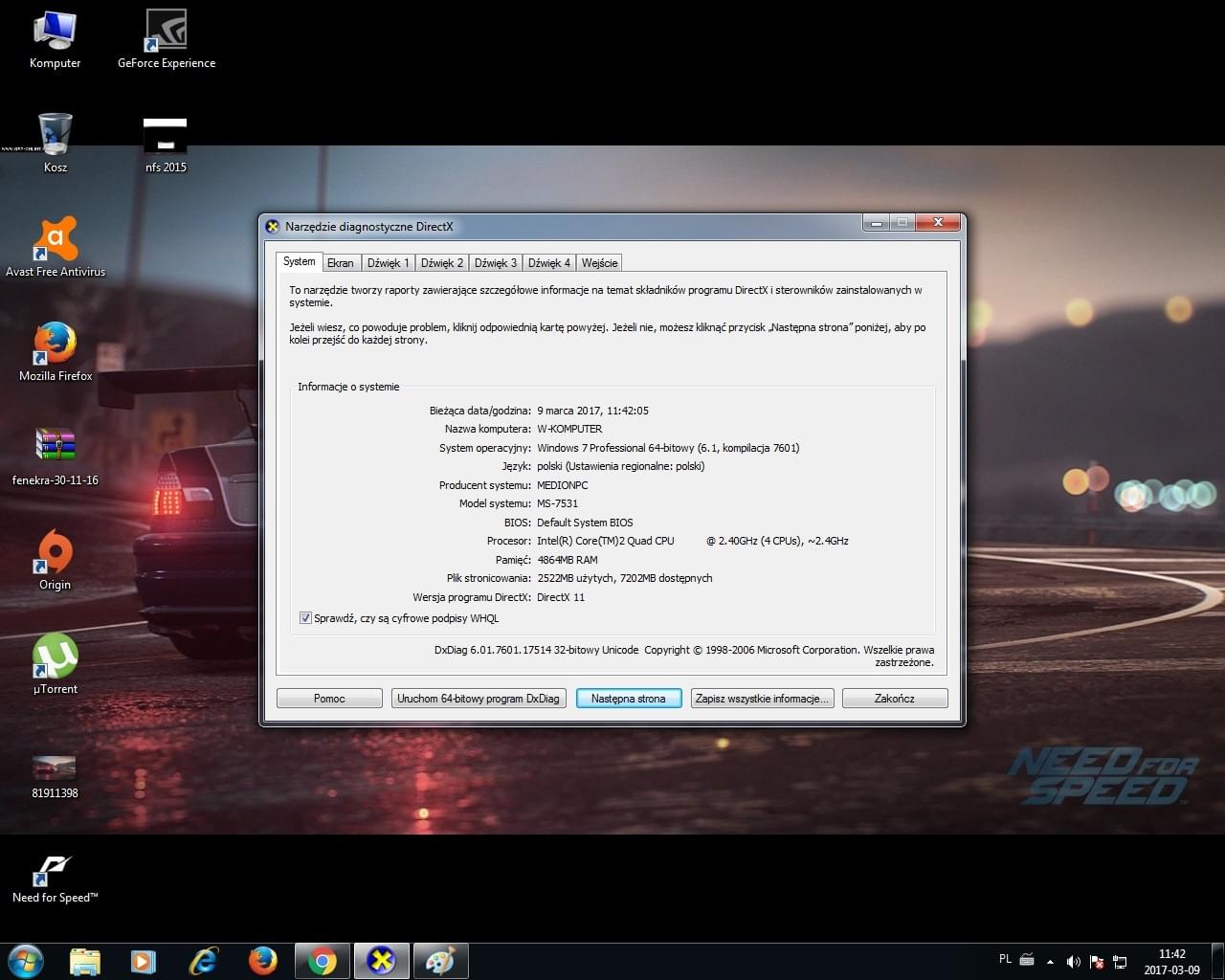Open Avast Free Antivirus desktop icon
The width and height of the screenshot is (1225, 980).
click(x=56, y=241)
